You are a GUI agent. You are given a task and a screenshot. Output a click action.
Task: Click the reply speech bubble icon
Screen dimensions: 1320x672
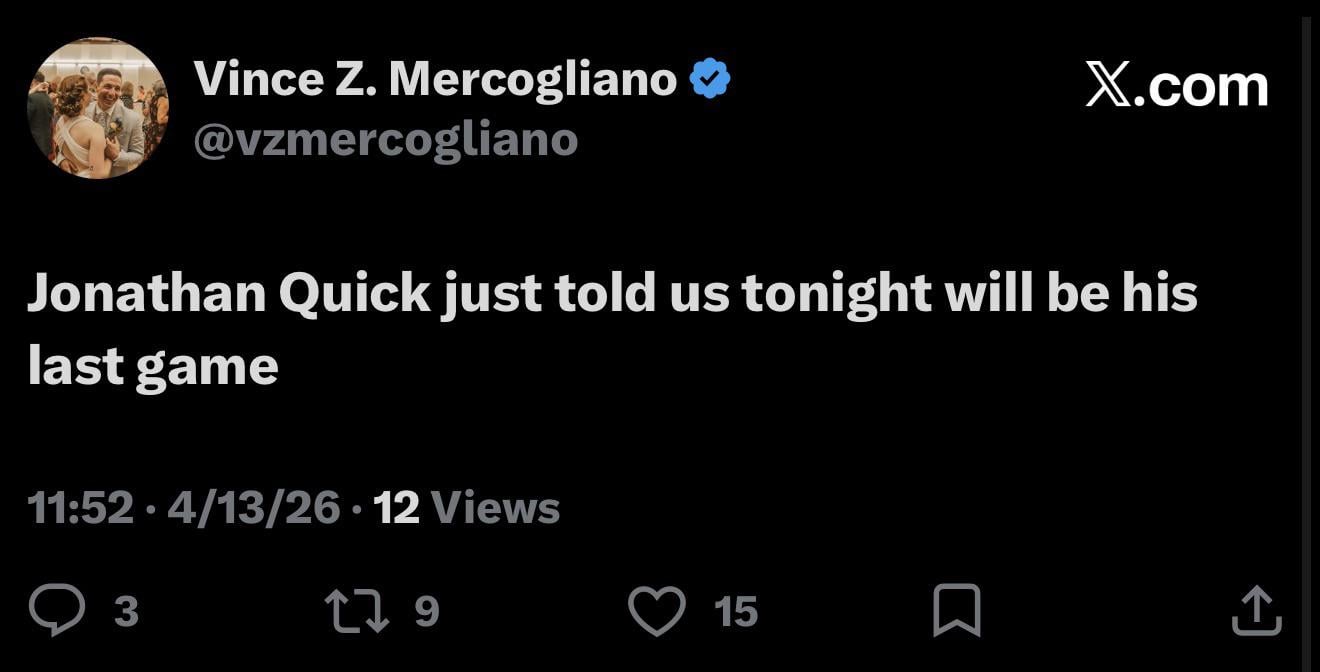(x=57, y=610)
